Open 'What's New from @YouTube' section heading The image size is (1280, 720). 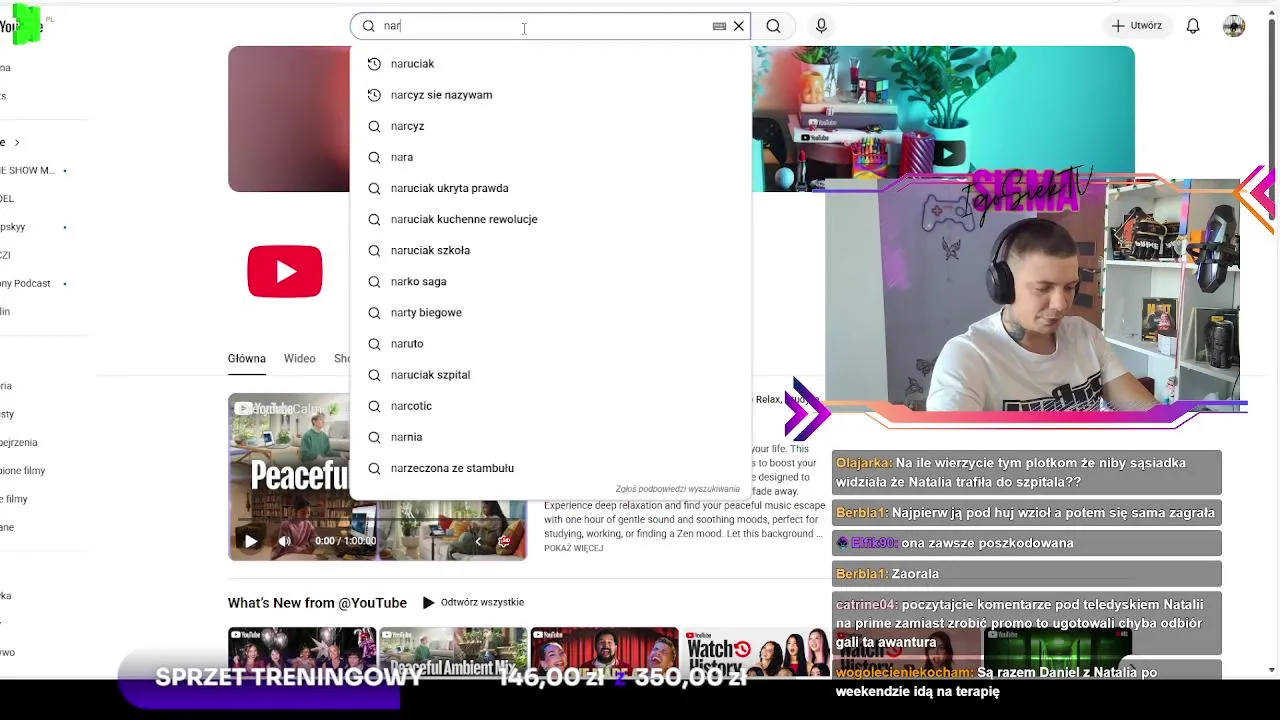[317, 603]
